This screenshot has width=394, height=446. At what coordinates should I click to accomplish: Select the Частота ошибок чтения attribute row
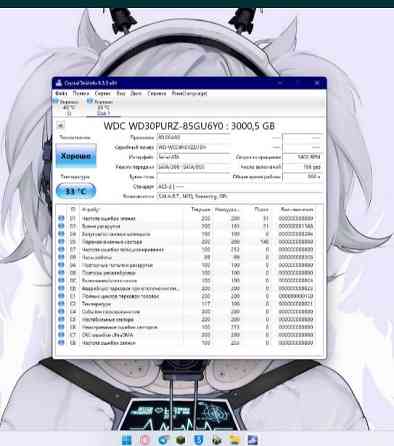pyautogui.click(x=186, y=218)
